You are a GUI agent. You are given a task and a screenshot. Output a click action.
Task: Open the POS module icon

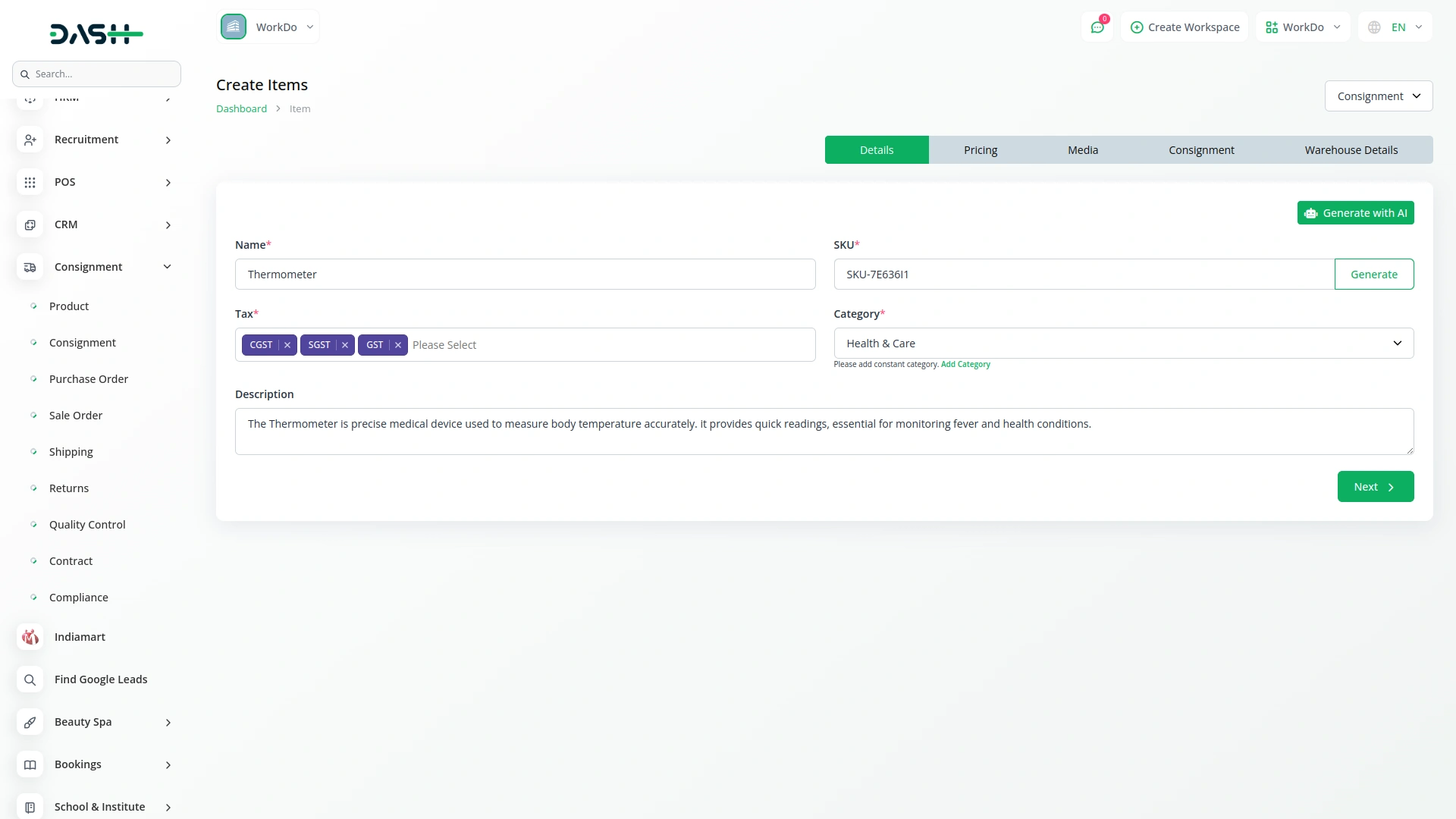pyautogui.click(x=30, y=182)
